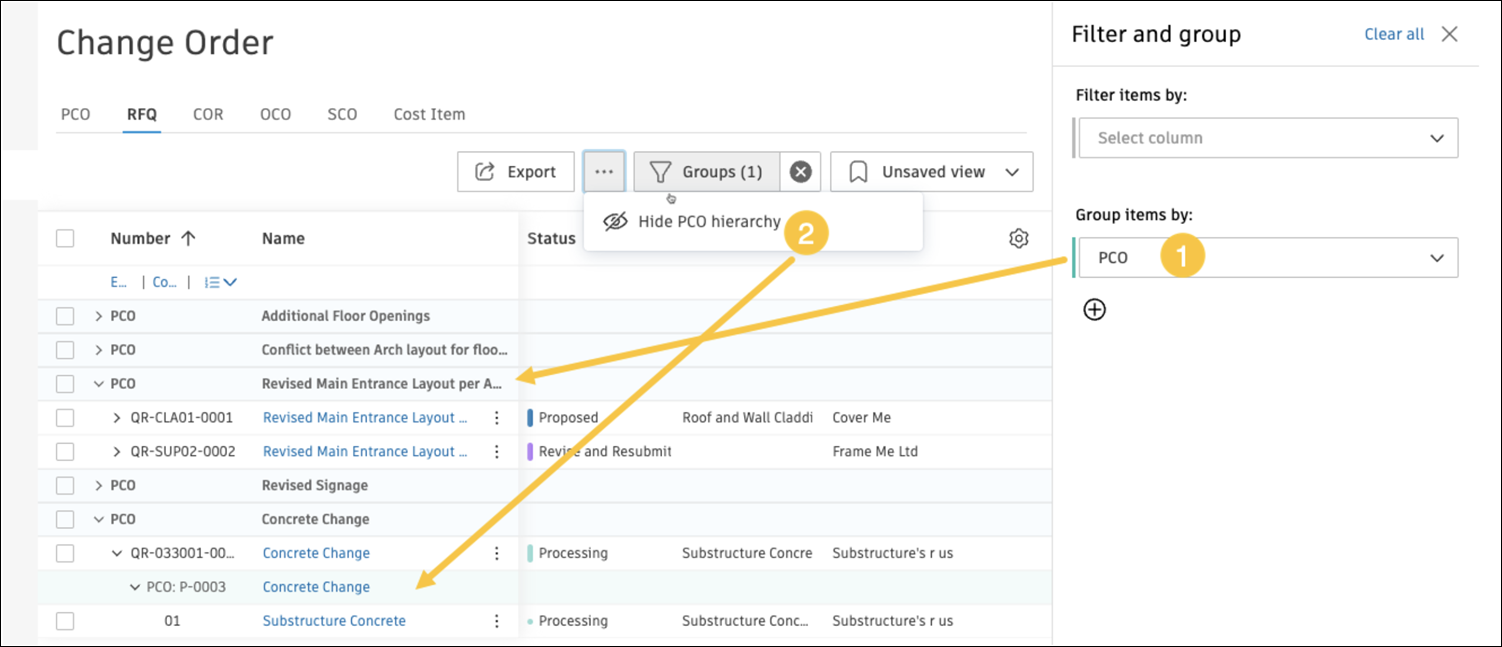Open the list level dropdown icon under Number

(x=220, y=283)
